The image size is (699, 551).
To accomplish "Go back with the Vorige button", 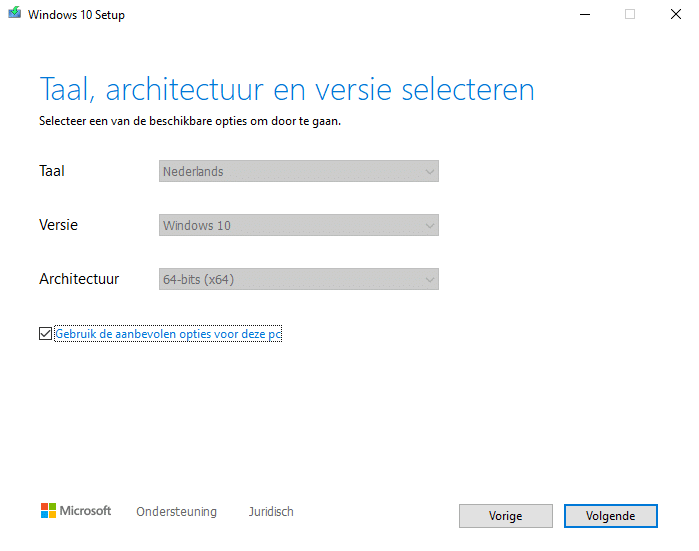I will tap(506, 516).
